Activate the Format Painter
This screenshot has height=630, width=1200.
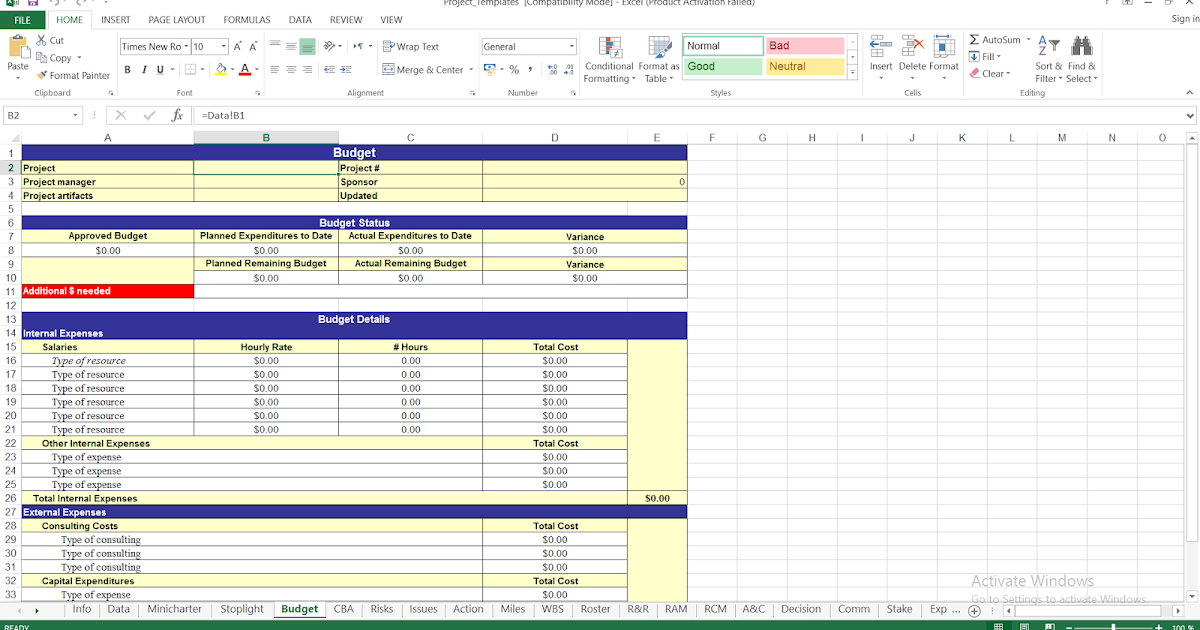point(73,74)
